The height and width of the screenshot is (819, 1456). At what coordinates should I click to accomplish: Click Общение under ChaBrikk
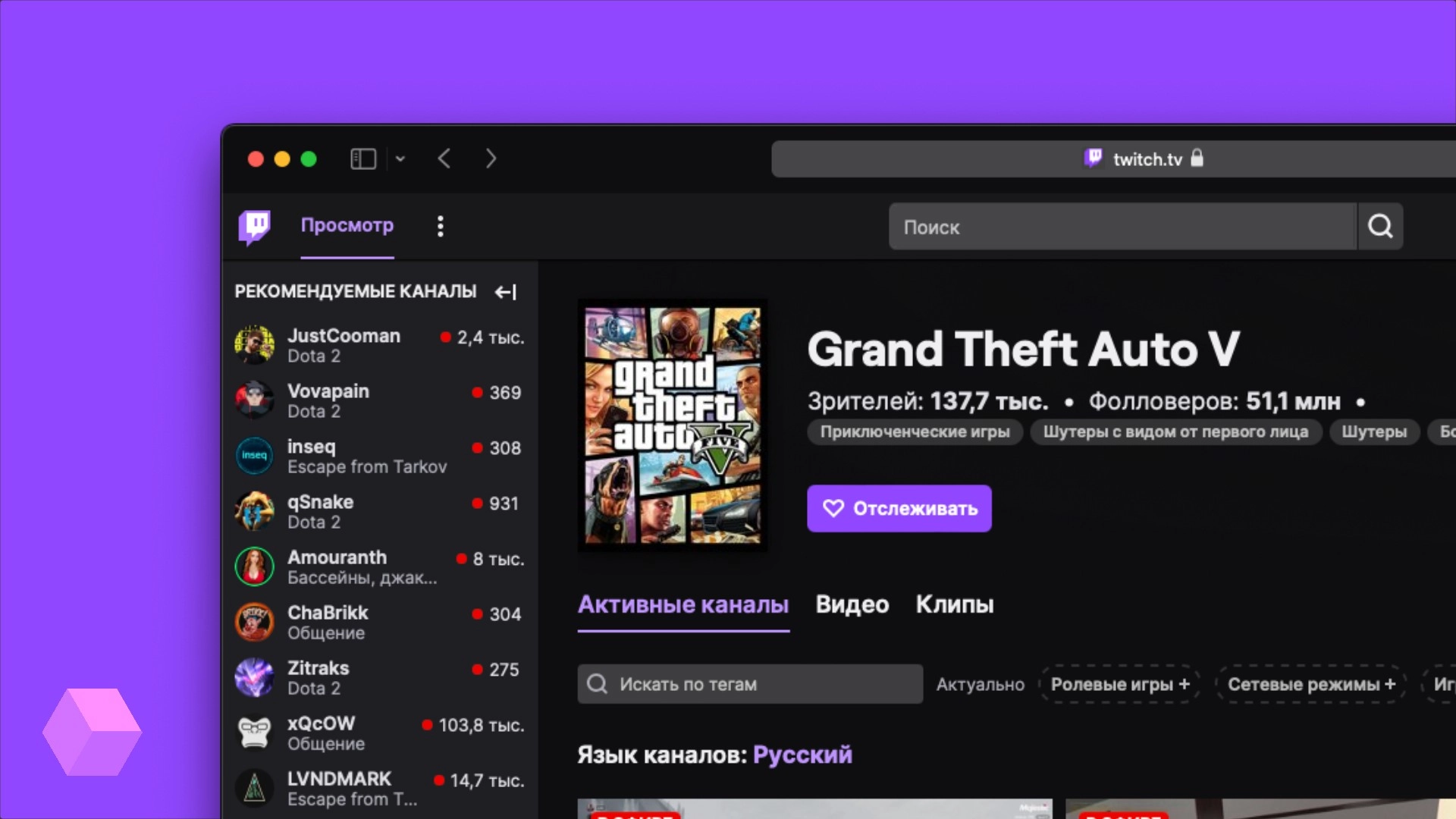click(x=326, y=633)
